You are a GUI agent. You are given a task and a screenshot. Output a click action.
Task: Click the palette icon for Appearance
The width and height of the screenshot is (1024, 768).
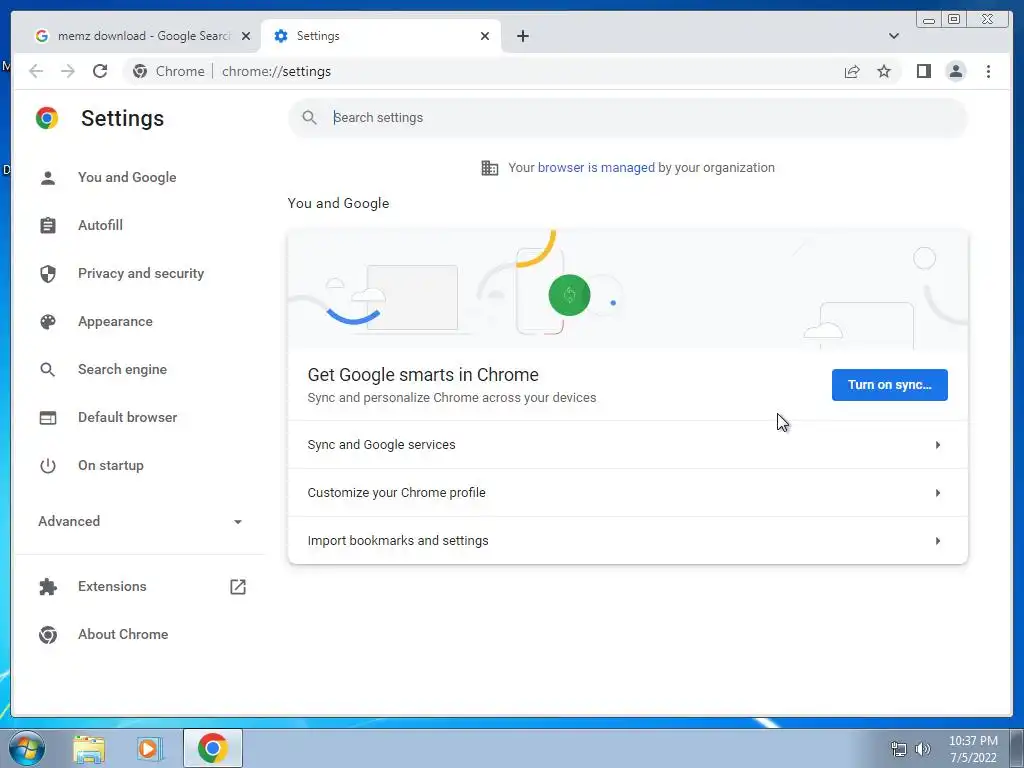tap(48, 321)
